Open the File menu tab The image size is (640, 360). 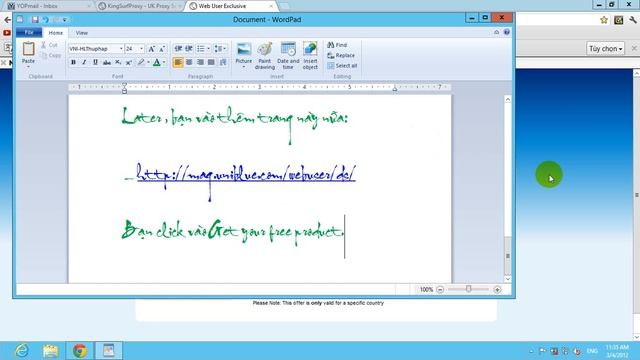29,33
